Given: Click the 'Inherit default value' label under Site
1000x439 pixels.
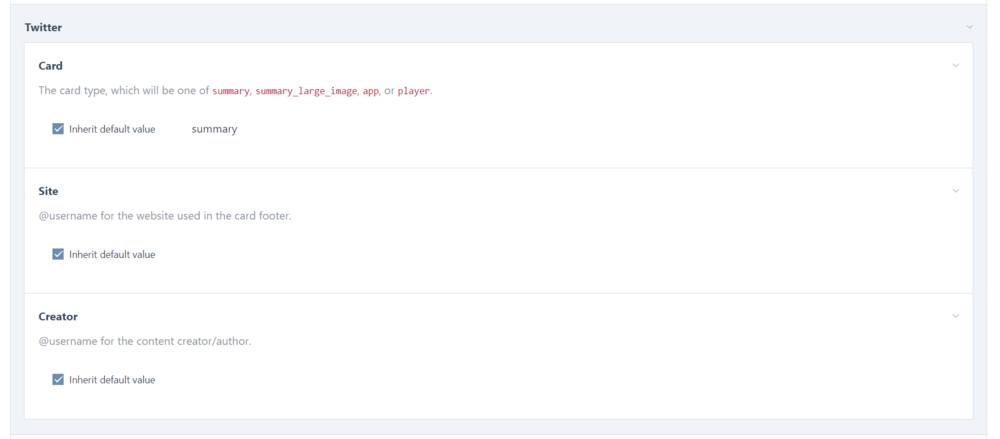Looking at the screenshot, I should (x=112, y=254).
